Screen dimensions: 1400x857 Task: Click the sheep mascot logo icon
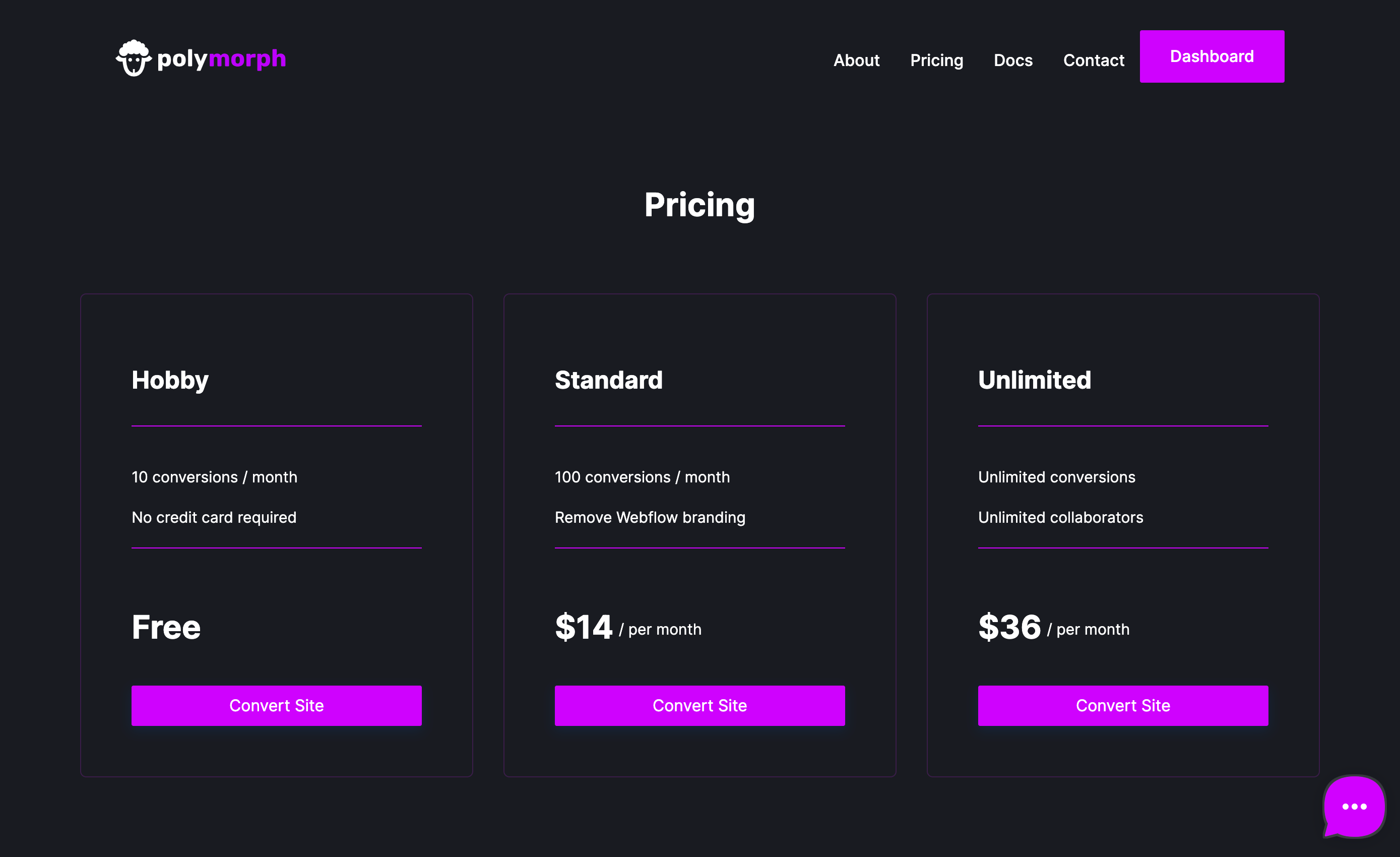click(x=134, y=58)
